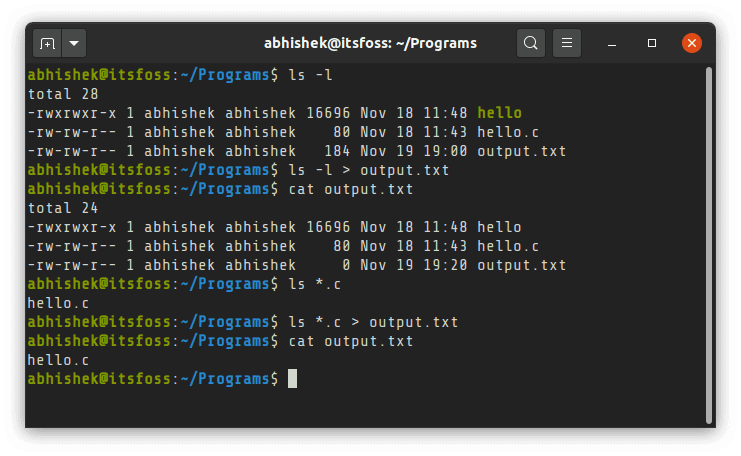Click the "ls -l > output.txt" command text

click(x=368, y=170)
